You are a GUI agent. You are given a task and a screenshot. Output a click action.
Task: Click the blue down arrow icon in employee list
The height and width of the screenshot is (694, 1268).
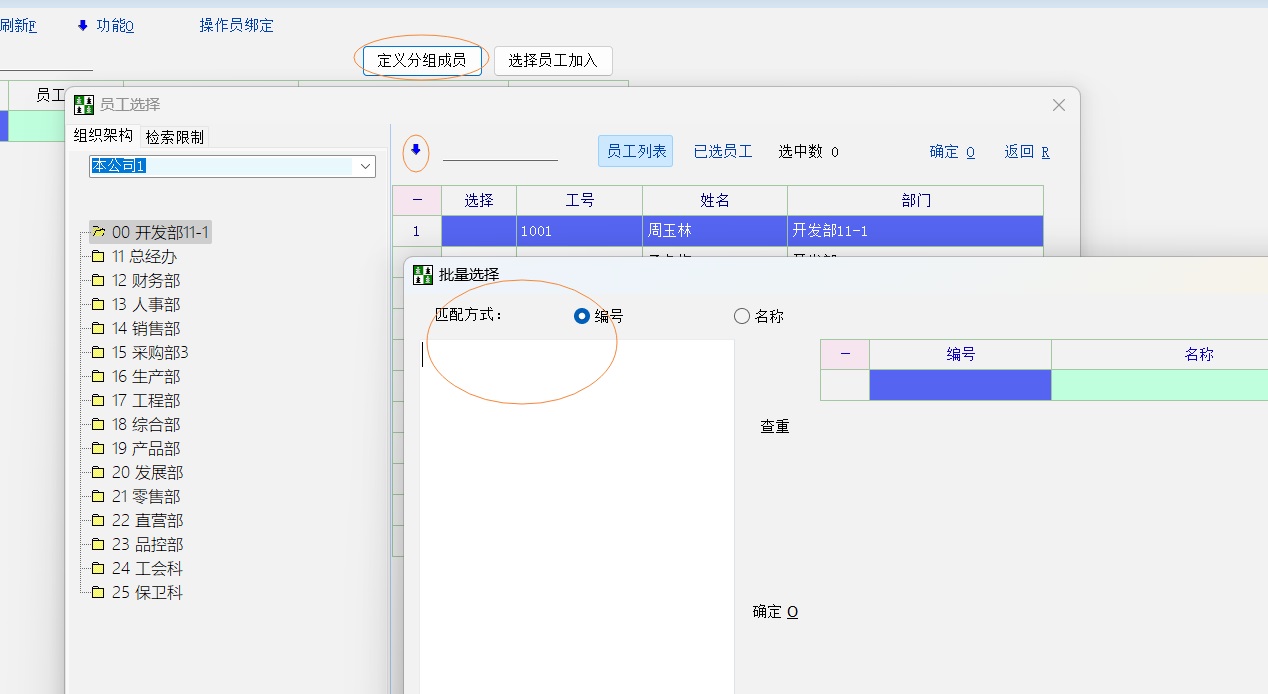[x=416, y=150]
